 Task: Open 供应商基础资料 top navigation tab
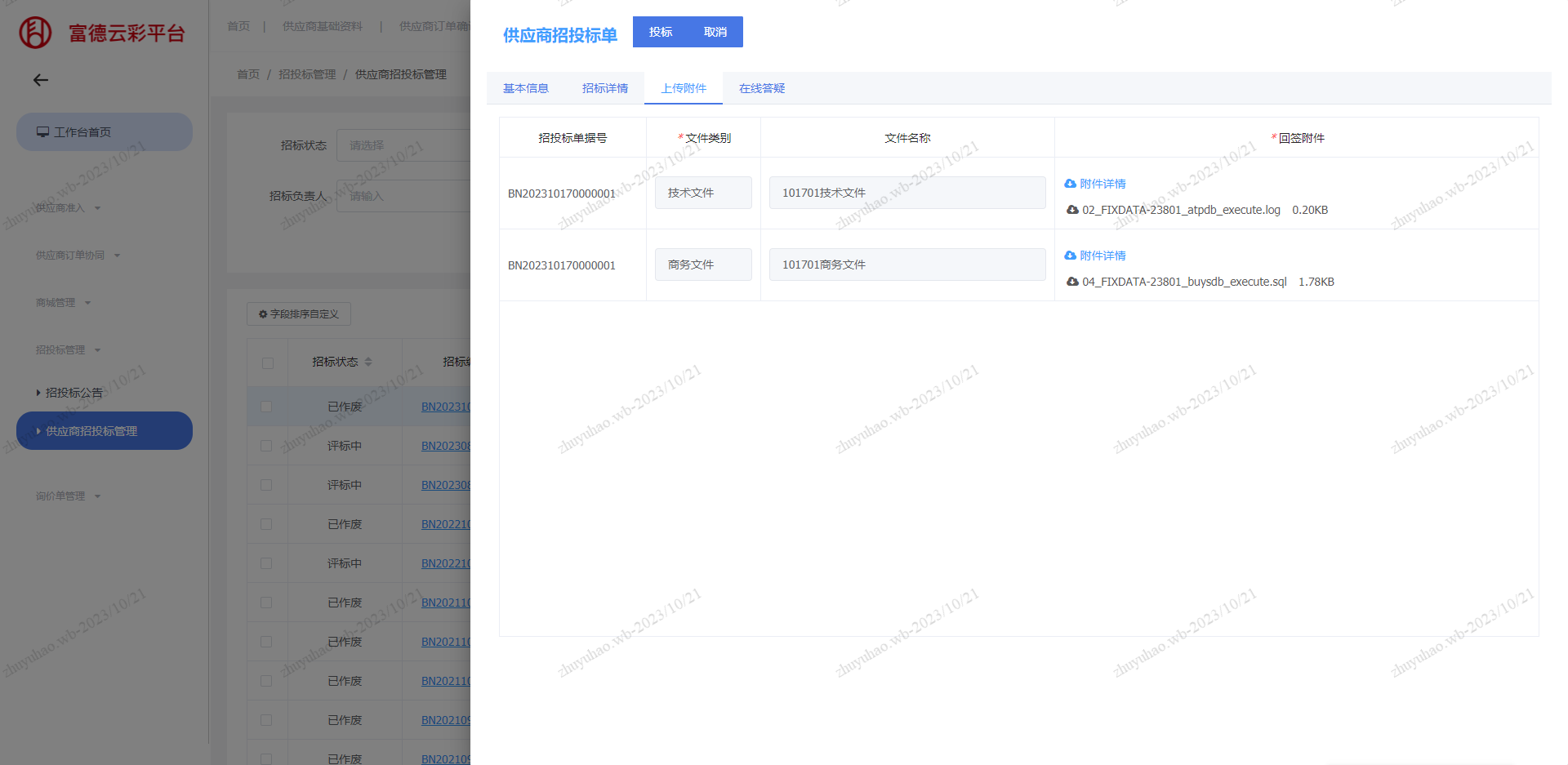[322, 26]
